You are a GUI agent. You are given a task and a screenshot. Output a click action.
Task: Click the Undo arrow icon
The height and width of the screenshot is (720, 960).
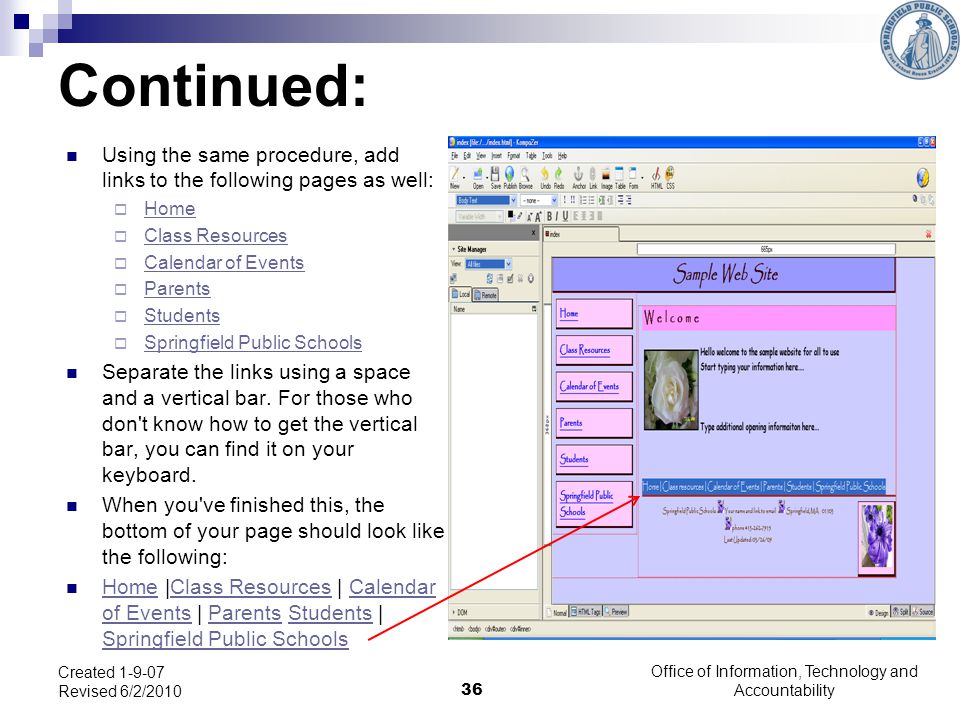pyautogui.click(x=545, y=174)
